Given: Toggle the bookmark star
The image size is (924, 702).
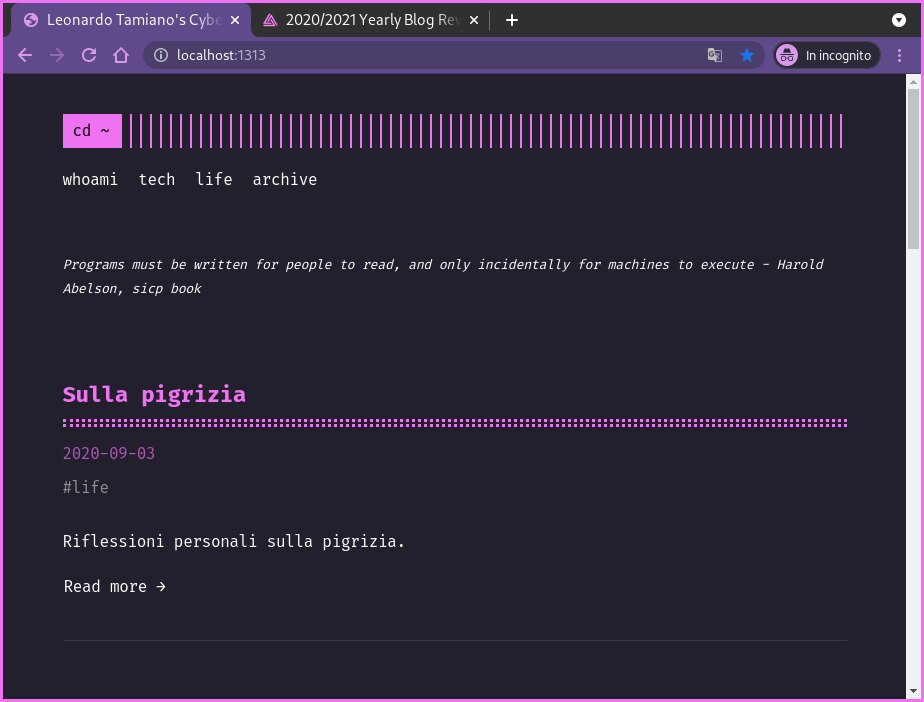Looking at the screenshot, I should pyautogui.click(x=747, y=55).
